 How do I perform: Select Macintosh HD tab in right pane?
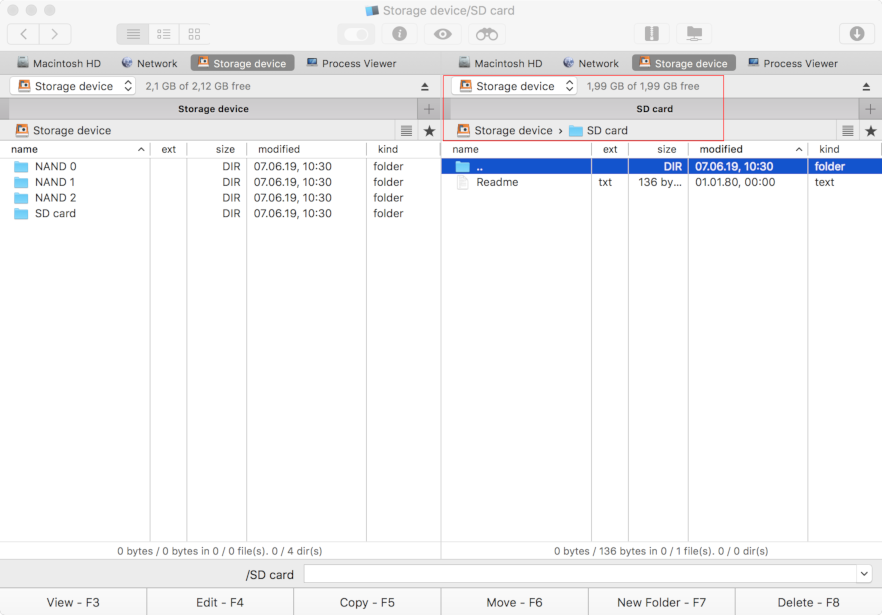coord(500,63)
